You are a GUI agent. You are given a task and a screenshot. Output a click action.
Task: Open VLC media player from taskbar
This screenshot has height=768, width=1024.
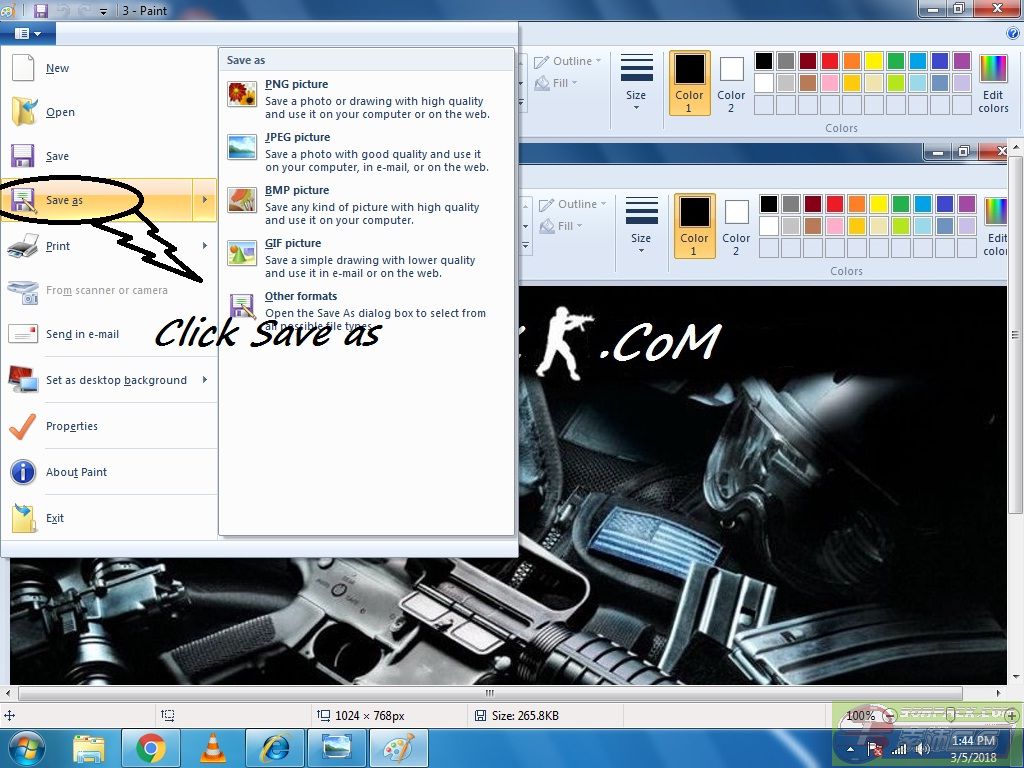[213, 748]
